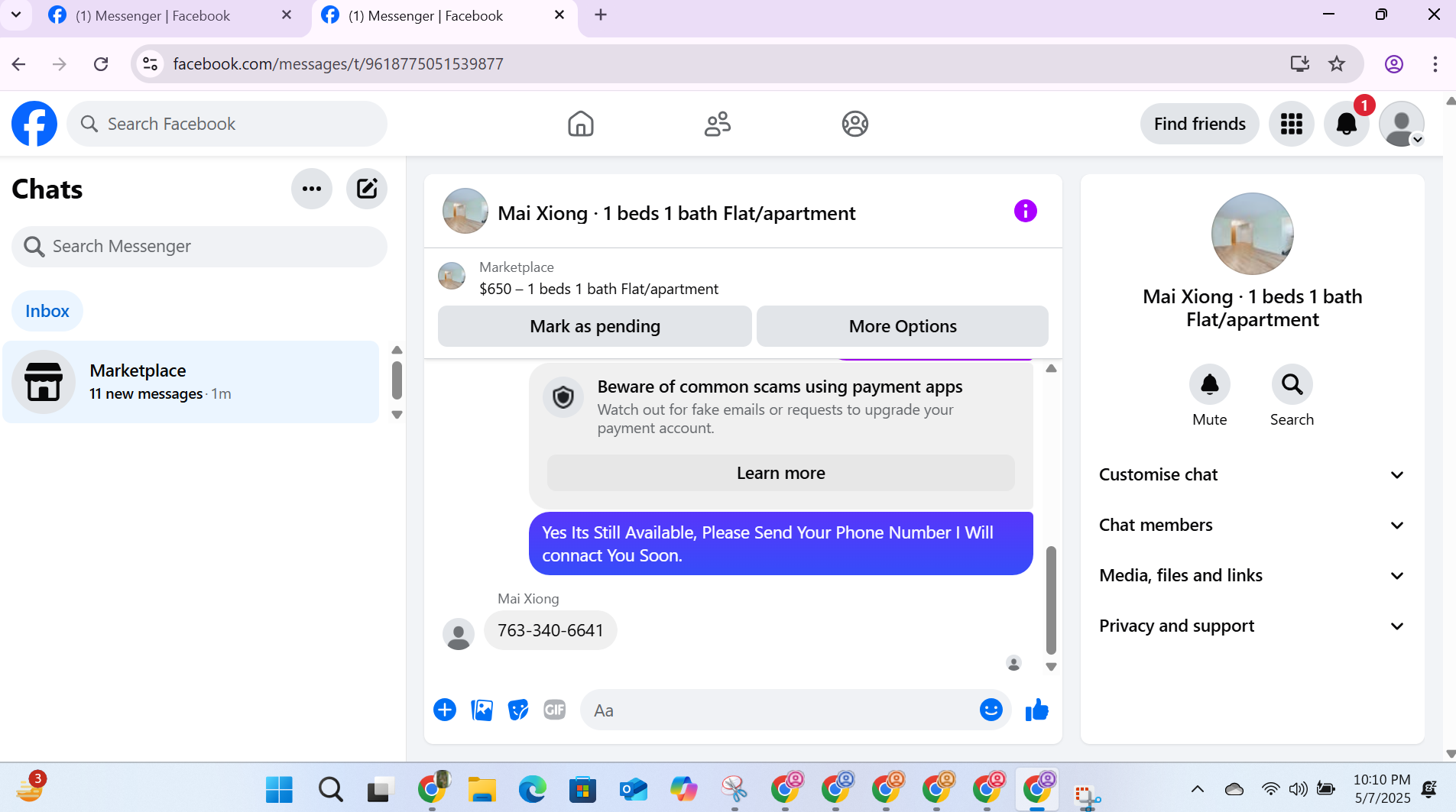Expand Privacy and support section
The image size is (1456, 812).
point(1251,626)
